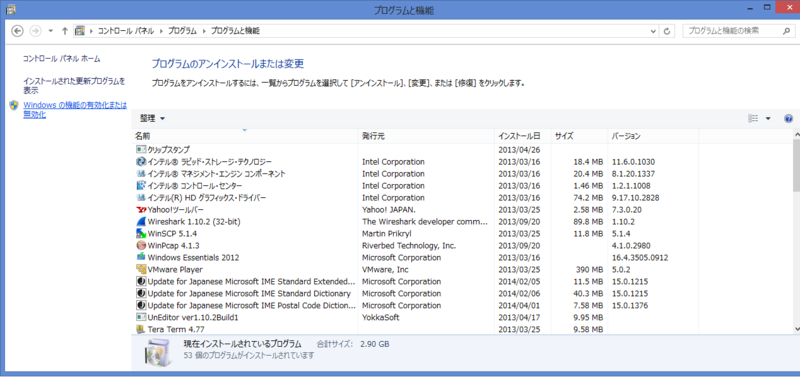Sort by 名前 column header

tap(245, 136)
